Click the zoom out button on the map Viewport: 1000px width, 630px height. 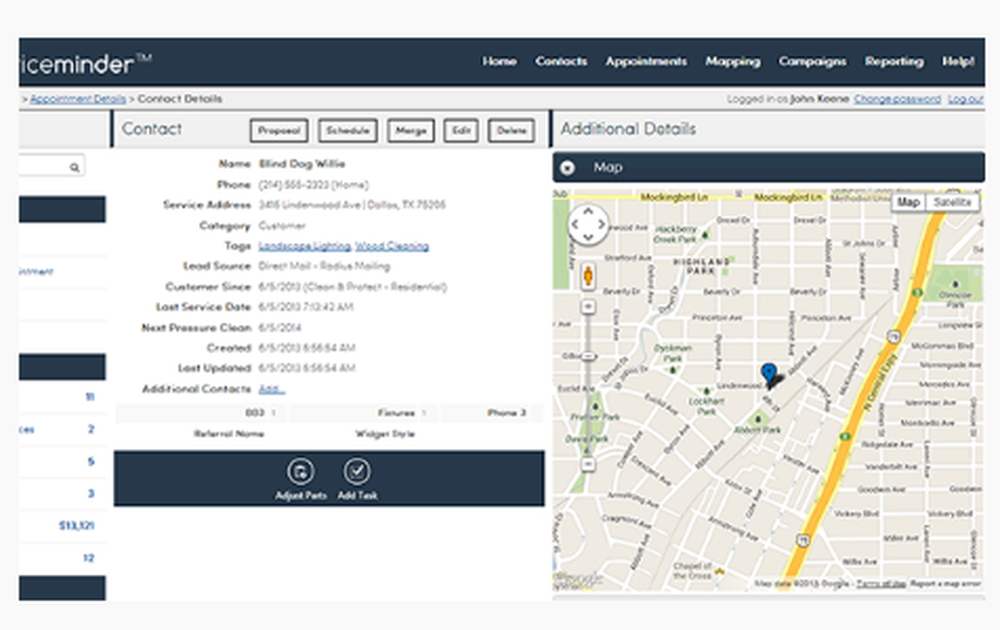click(x=587, y=466)
